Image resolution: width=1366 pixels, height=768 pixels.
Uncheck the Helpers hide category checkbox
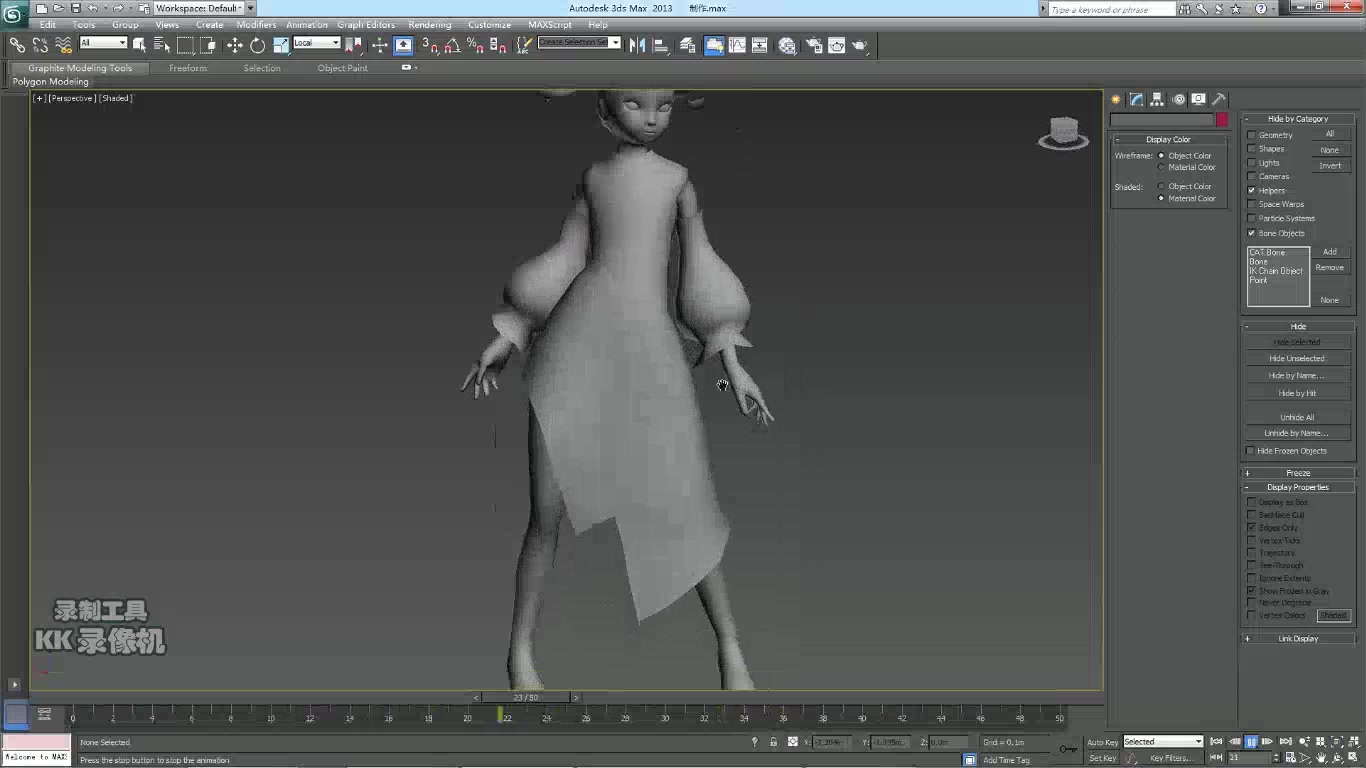coord(1251,190)
